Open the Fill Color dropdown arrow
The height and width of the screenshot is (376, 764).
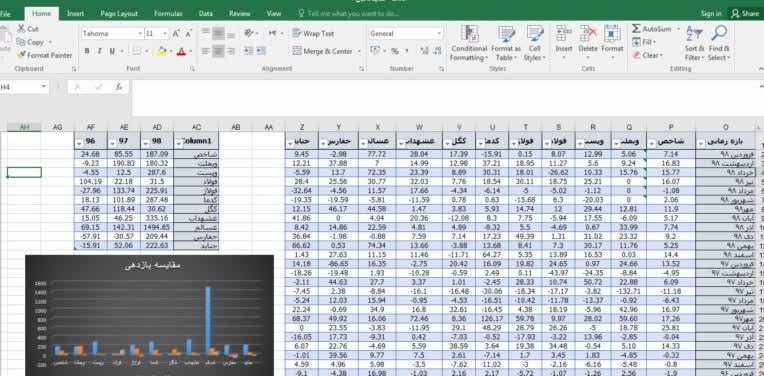tap(171, 51)
